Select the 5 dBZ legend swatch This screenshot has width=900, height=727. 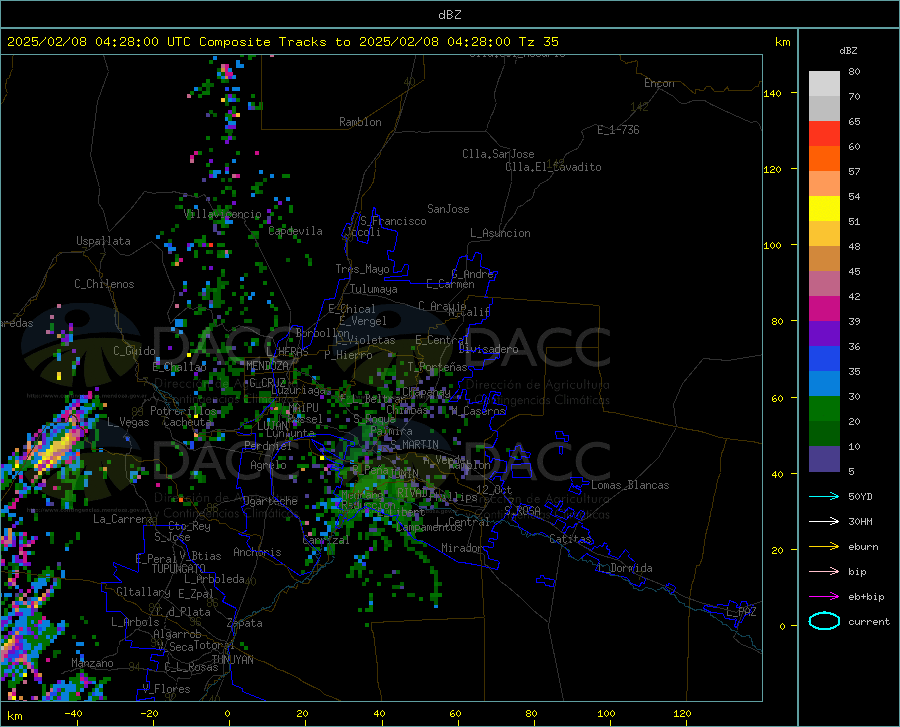pyautogui.click(x=824, y=458)
